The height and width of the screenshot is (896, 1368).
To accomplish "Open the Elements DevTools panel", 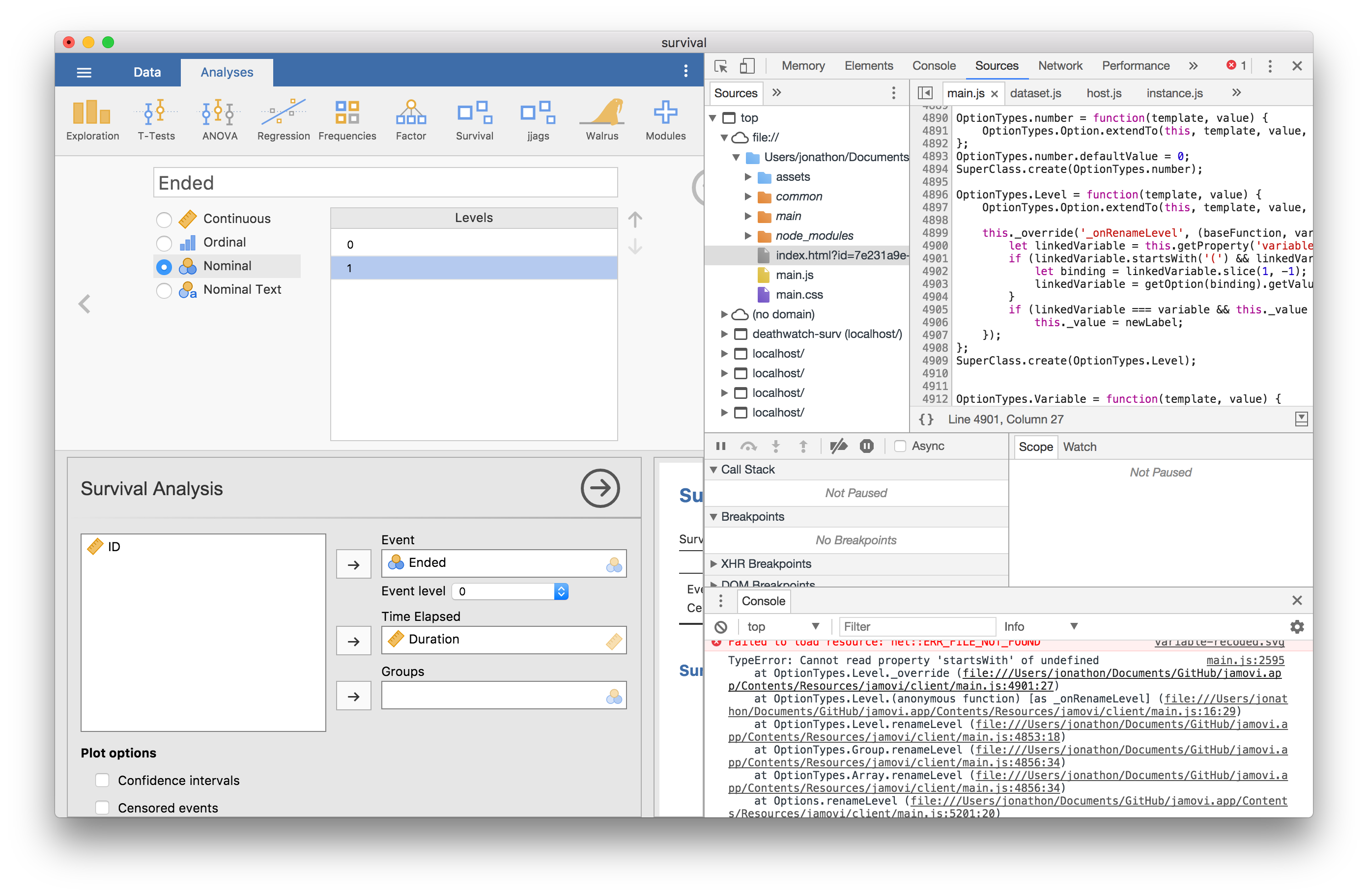I will (868, 66).
